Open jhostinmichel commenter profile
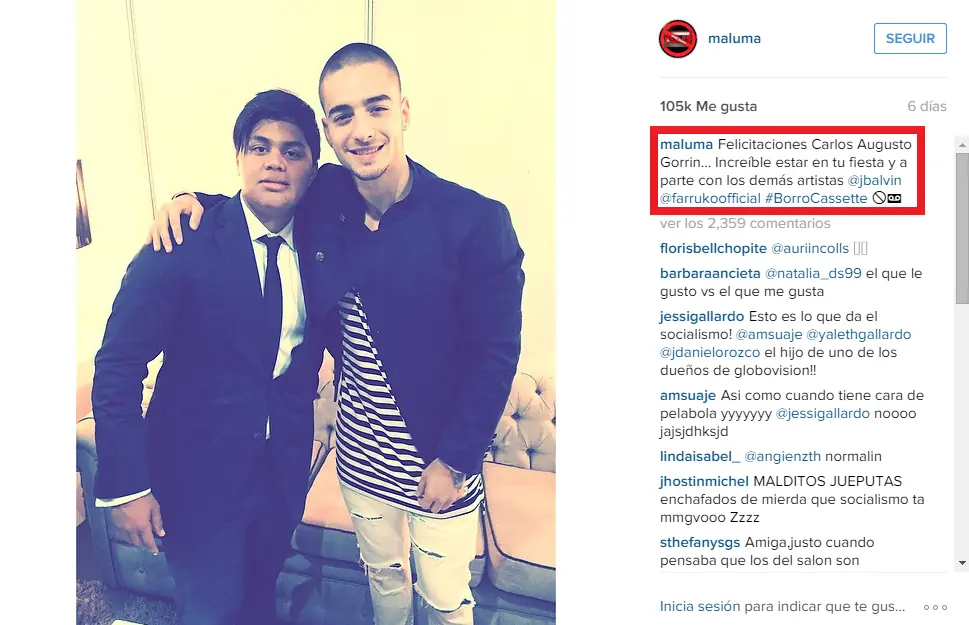The image size is (969, 625). coord(704,482)
